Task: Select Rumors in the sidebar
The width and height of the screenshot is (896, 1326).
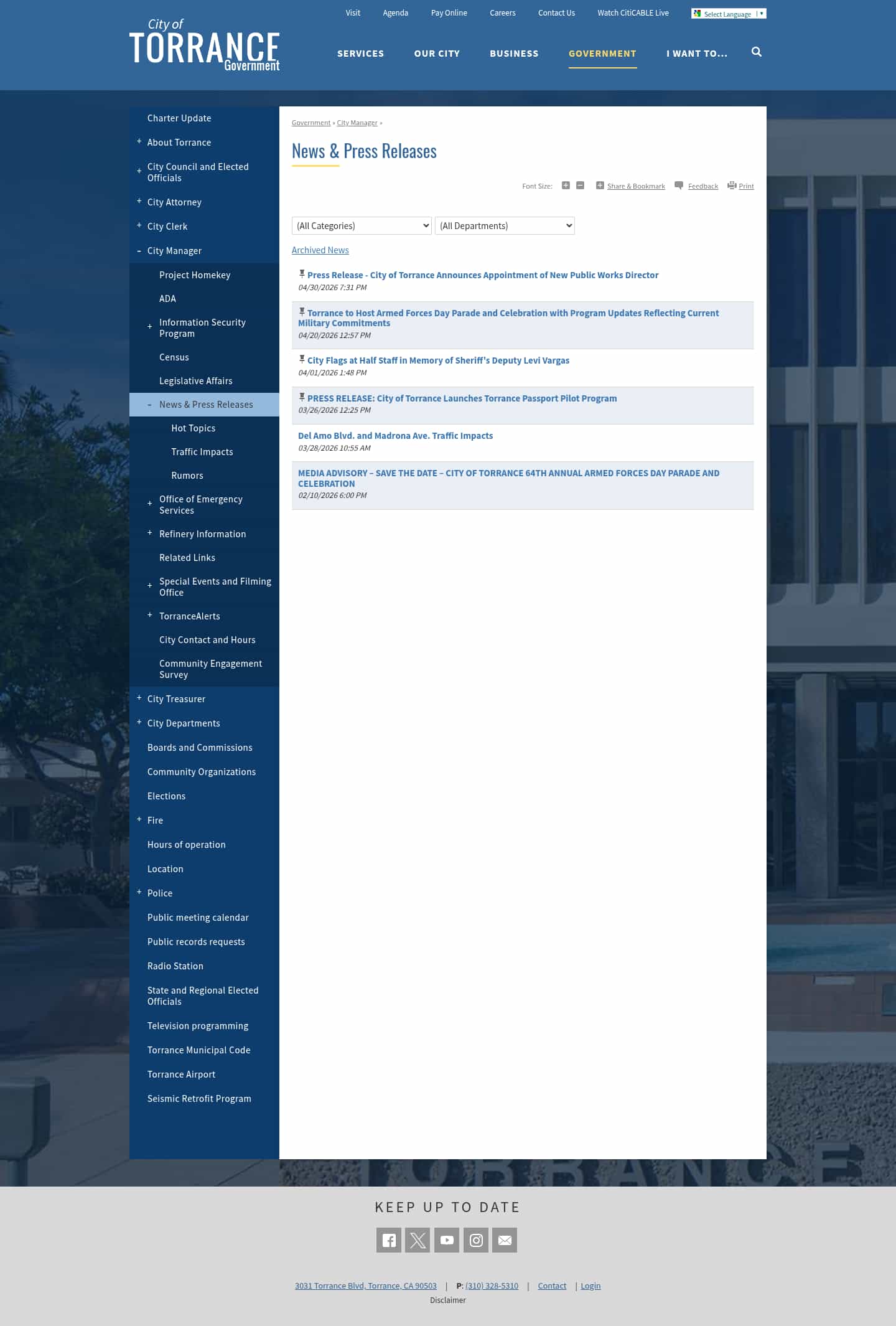Action: (187, 476)
